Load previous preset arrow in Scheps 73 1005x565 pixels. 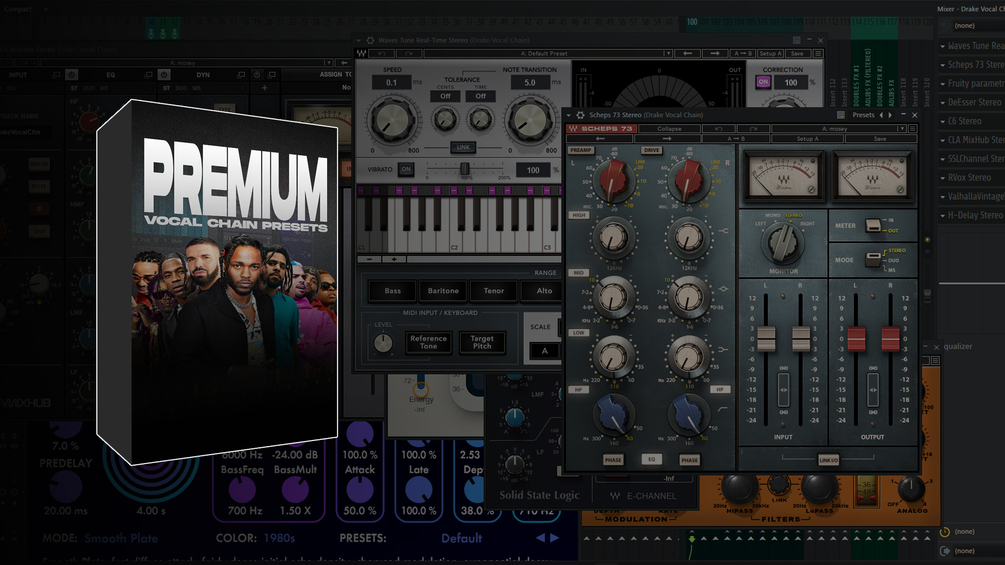tap(601, 138)
